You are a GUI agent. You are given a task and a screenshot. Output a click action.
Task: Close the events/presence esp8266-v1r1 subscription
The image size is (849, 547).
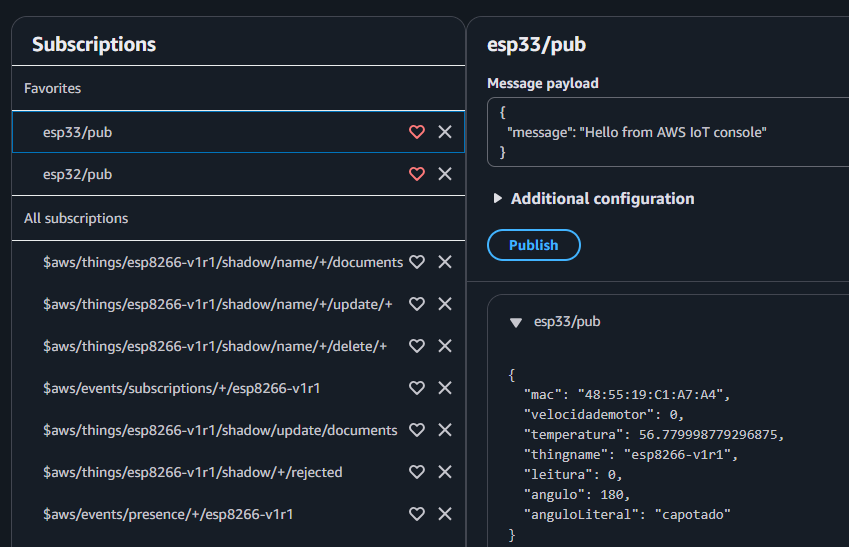445,514
